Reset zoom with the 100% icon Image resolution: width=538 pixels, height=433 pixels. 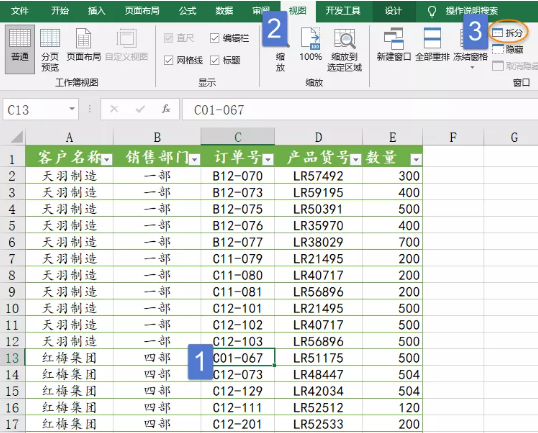(311, 45)
